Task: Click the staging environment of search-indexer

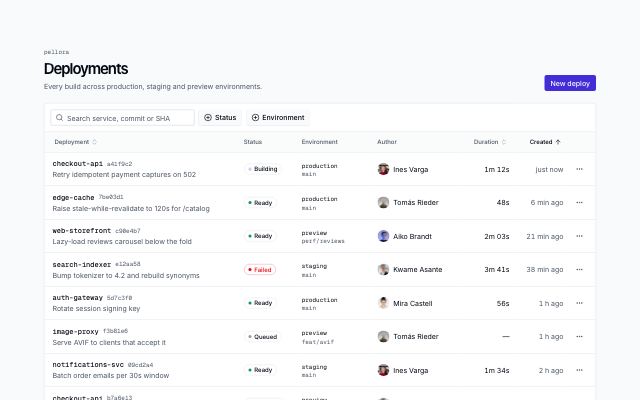Action: click(314, 266)
